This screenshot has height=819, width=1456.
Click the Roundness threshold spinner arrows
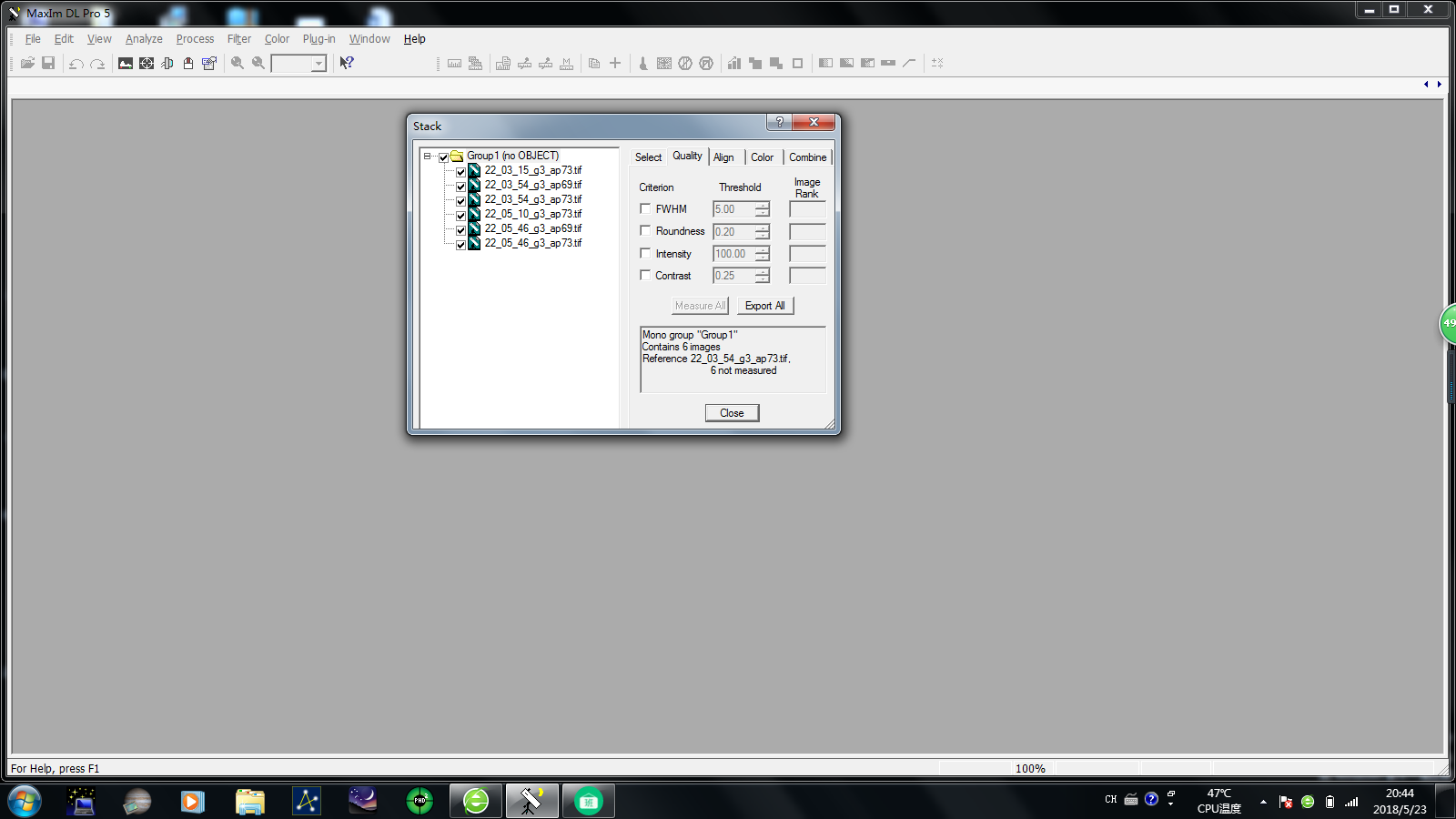[763, 231]
